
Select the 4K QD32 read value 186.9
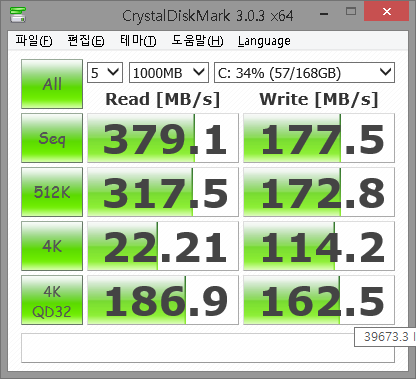click(x=163, y=300)
